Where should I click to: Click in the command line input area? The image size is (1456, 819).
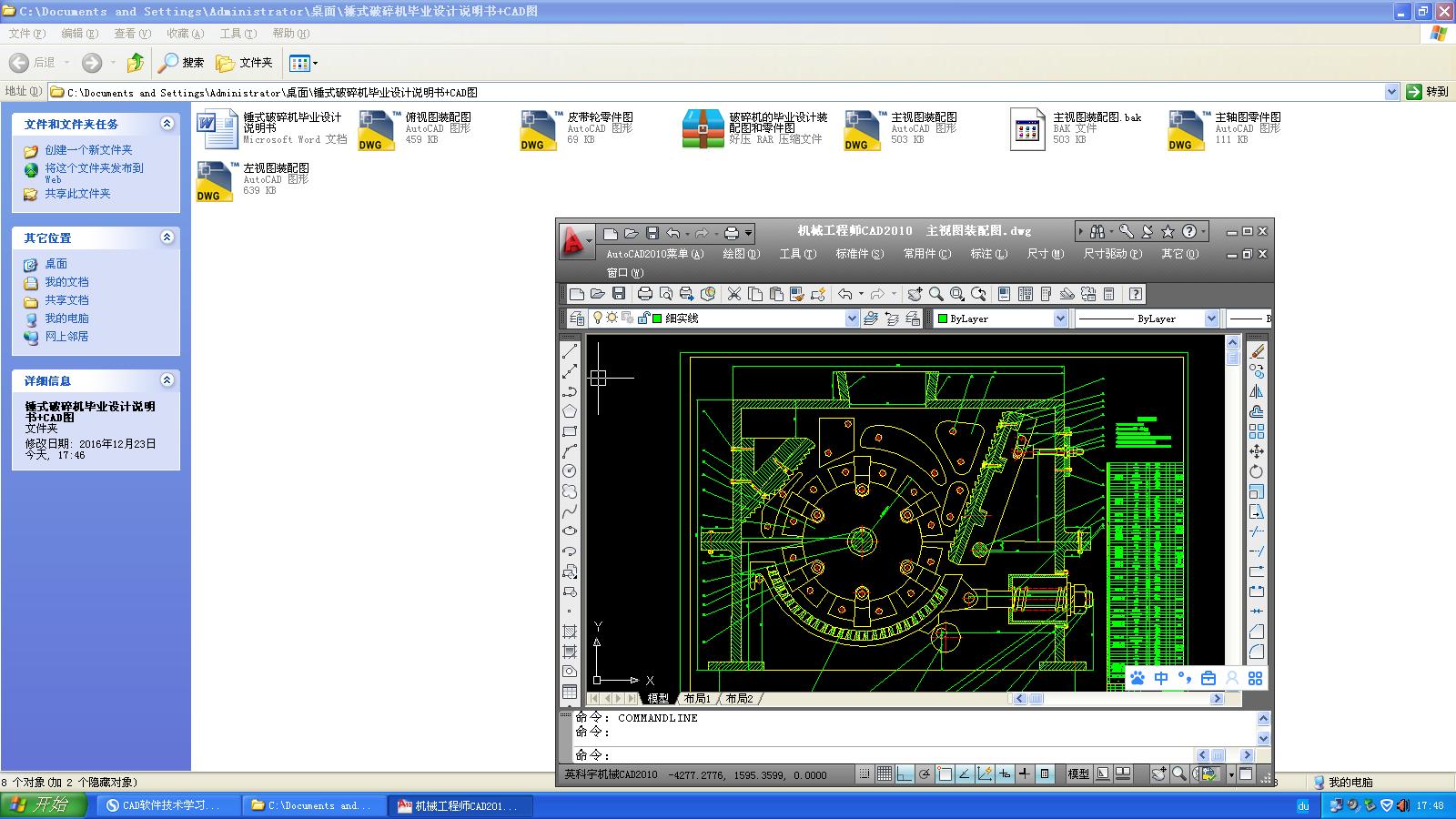pos(819,754)
